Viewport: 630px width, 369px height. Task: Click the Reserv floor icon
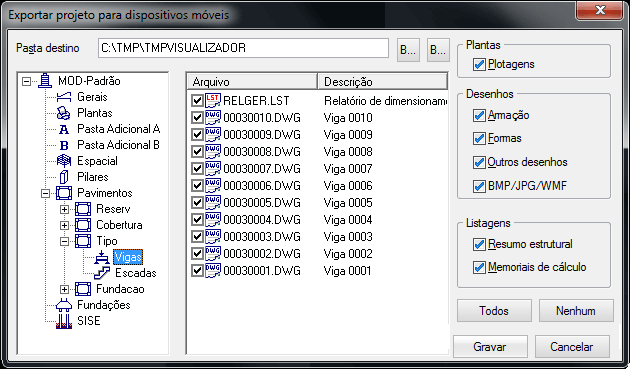pos(83,209)
